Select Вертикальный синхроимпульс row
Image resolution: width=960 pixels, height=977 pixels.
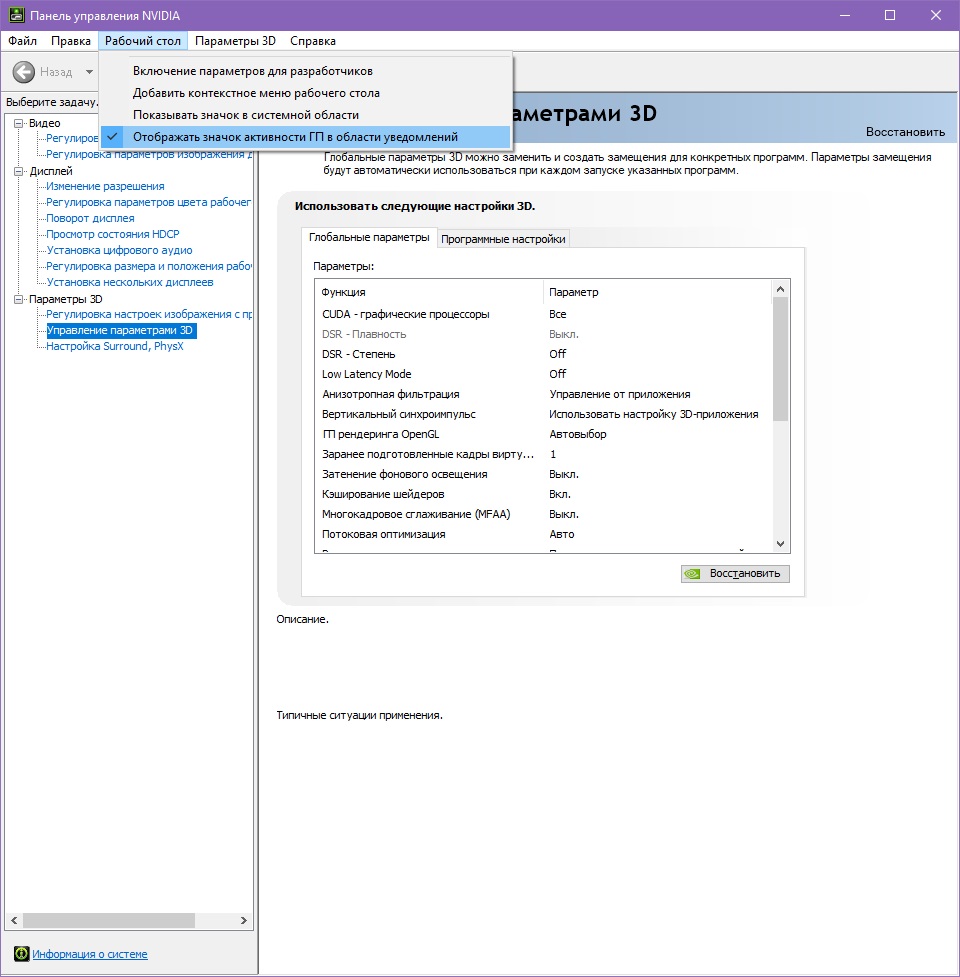point(543,414)
